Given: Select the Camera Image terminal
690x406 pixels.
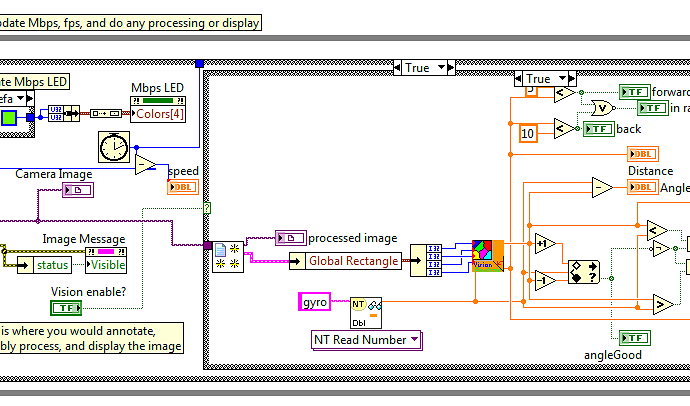Looking at the screenshot, I should tap(78, 190).
